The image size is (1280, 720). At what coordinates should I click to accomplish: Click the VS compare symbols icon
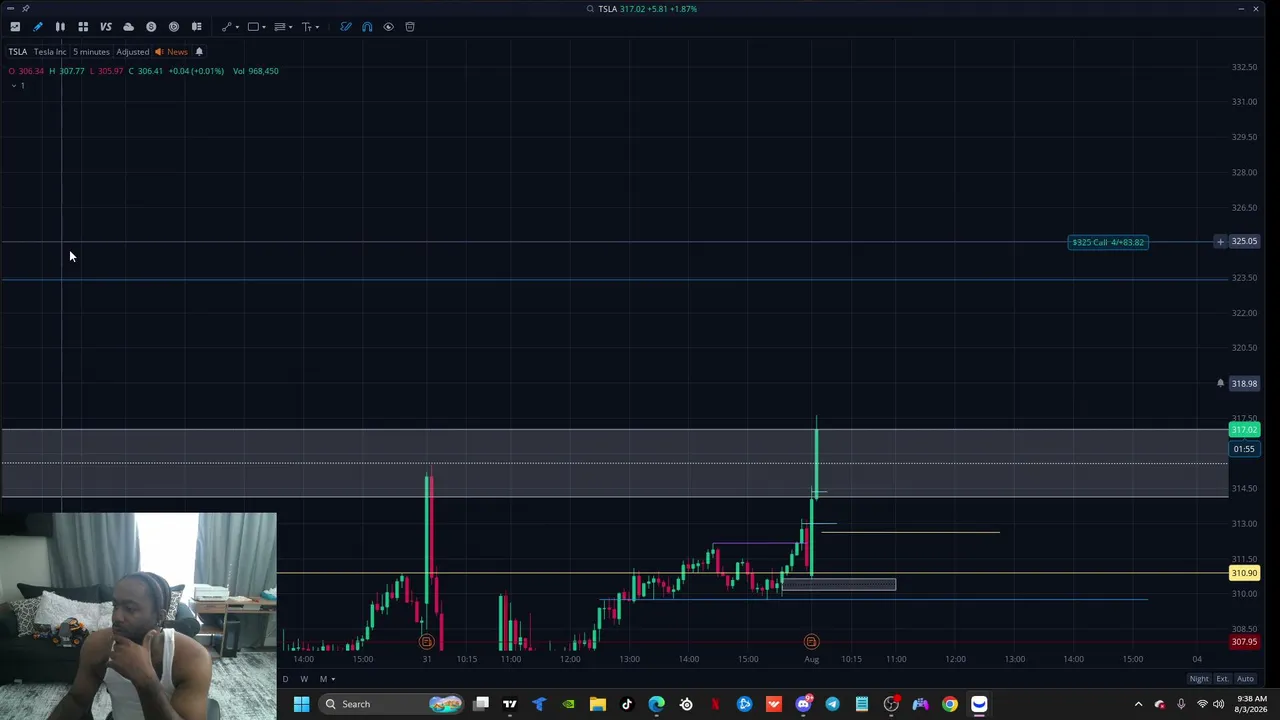click(106, 27)
